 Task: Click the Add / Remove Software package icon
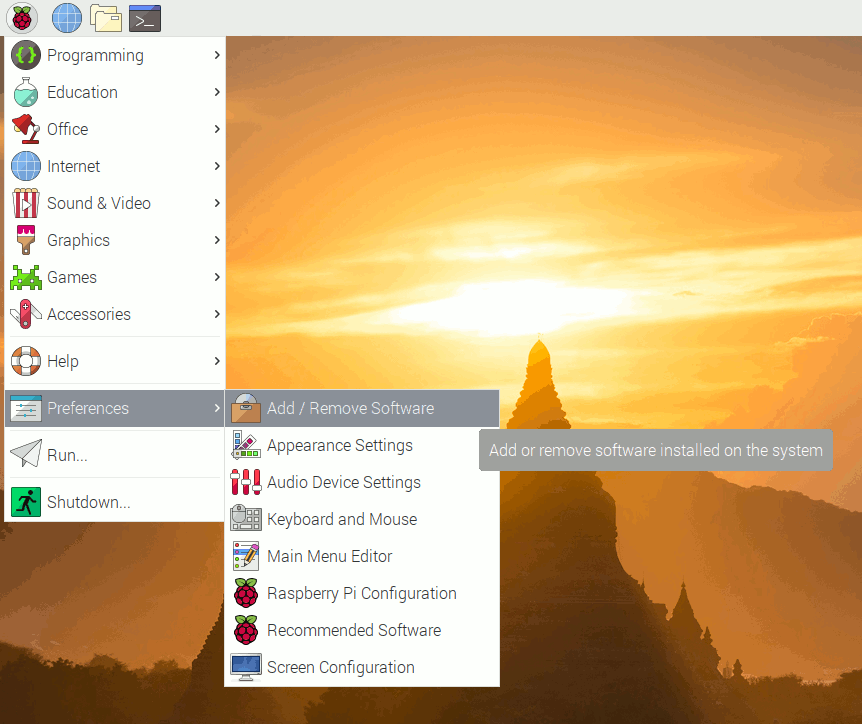[246, 408]
